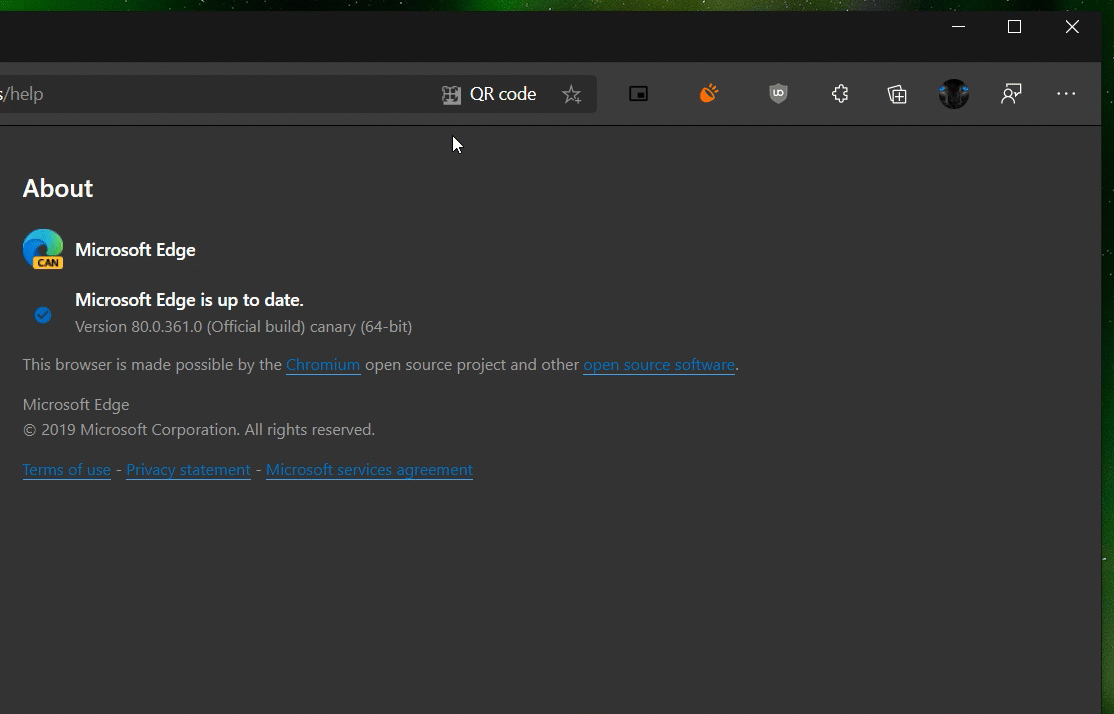This screenshot has width=1114, height=714.
Task: Open the Privacy statement link
Action: point(188,470)
